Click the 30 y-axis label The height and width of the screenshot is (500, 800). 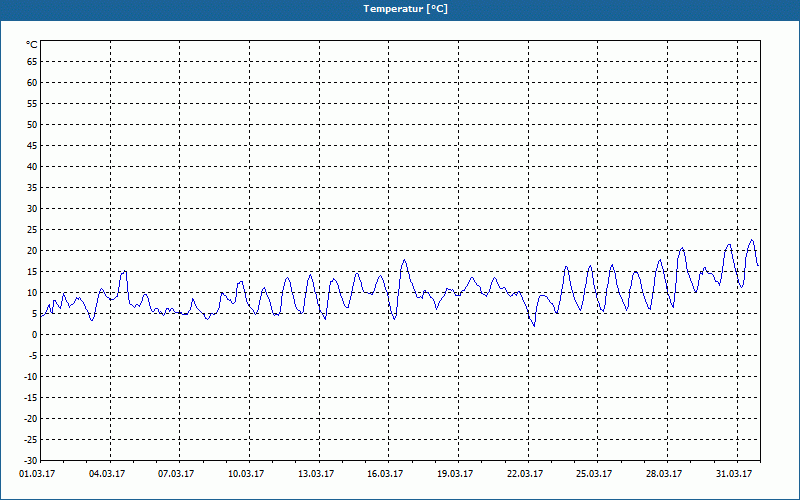pos(32,209)
